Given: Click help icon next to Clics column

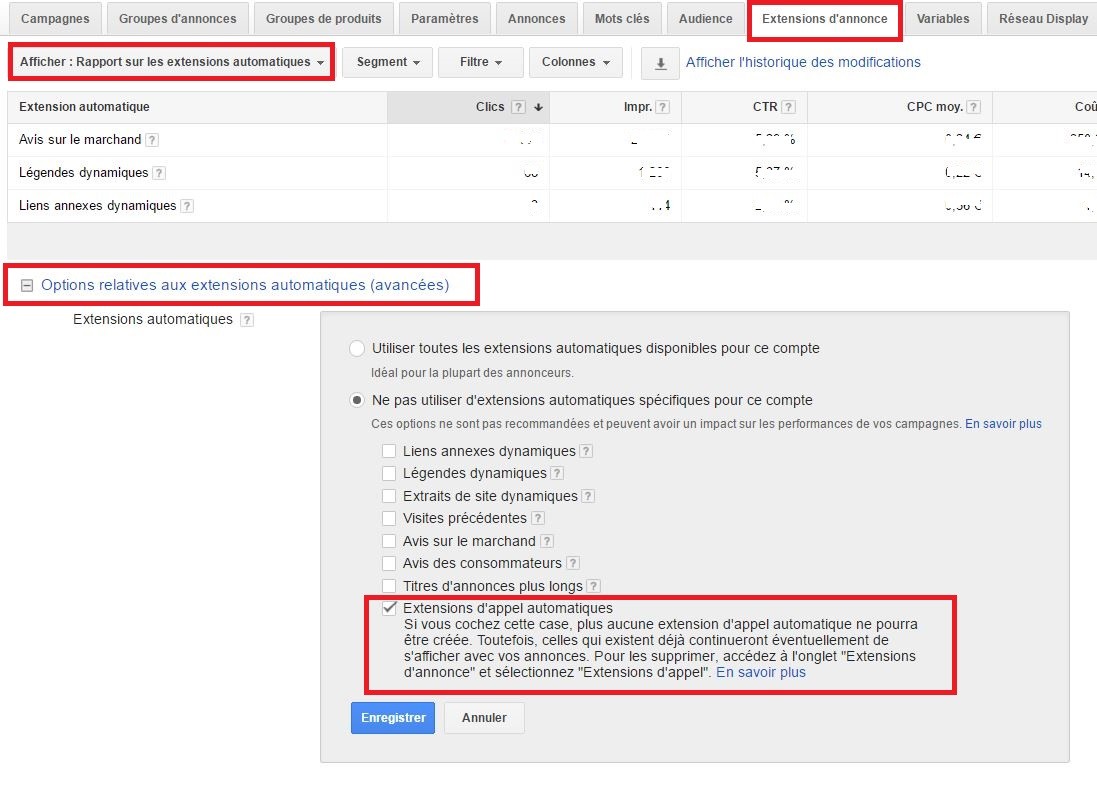Looking at the screenshot, I should click(518, 108).
